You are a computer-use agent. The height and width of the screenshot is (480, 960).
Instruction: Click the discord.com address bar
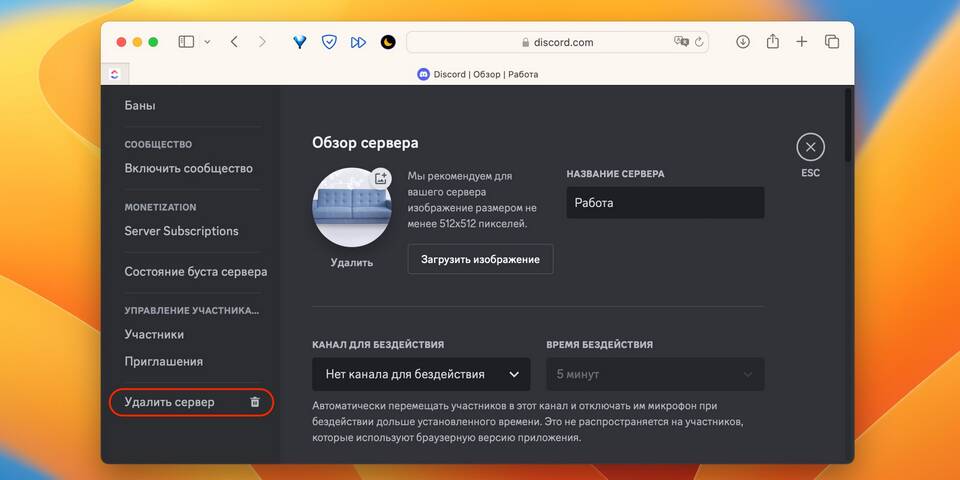point(557,42)
